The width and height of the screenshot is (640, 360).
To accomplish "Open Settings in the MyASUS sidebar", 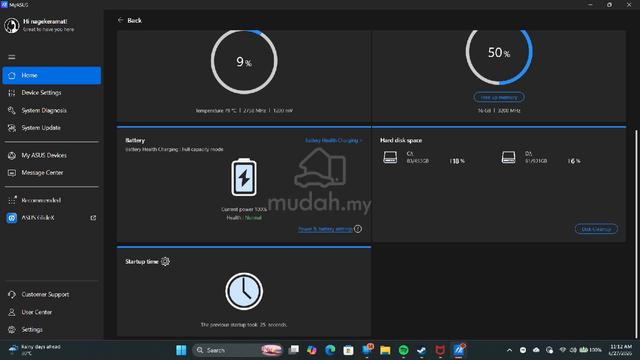I will click(x=51, y=330).
